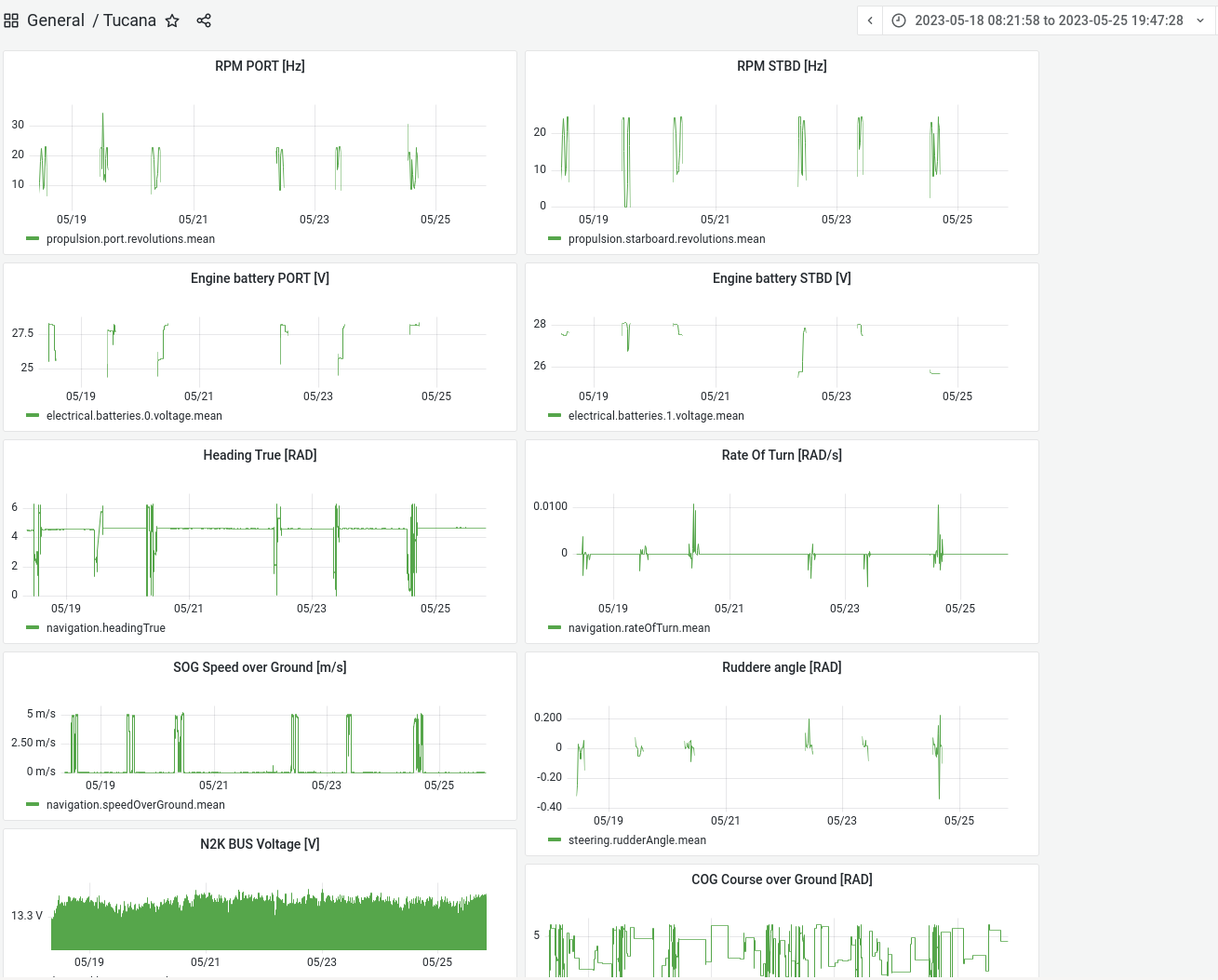Toggle electrical.batteries.0.voltage.mean legend series

click(x=134, y=416)
